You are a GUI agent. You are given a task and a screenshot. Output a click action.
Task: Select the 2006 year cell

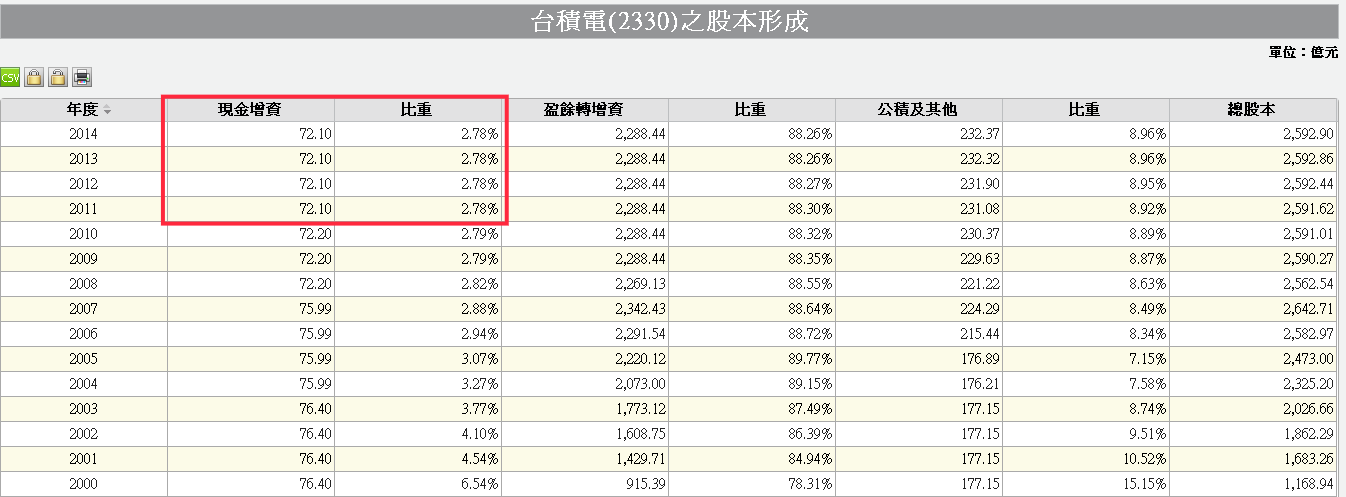(x=84, y=333)
